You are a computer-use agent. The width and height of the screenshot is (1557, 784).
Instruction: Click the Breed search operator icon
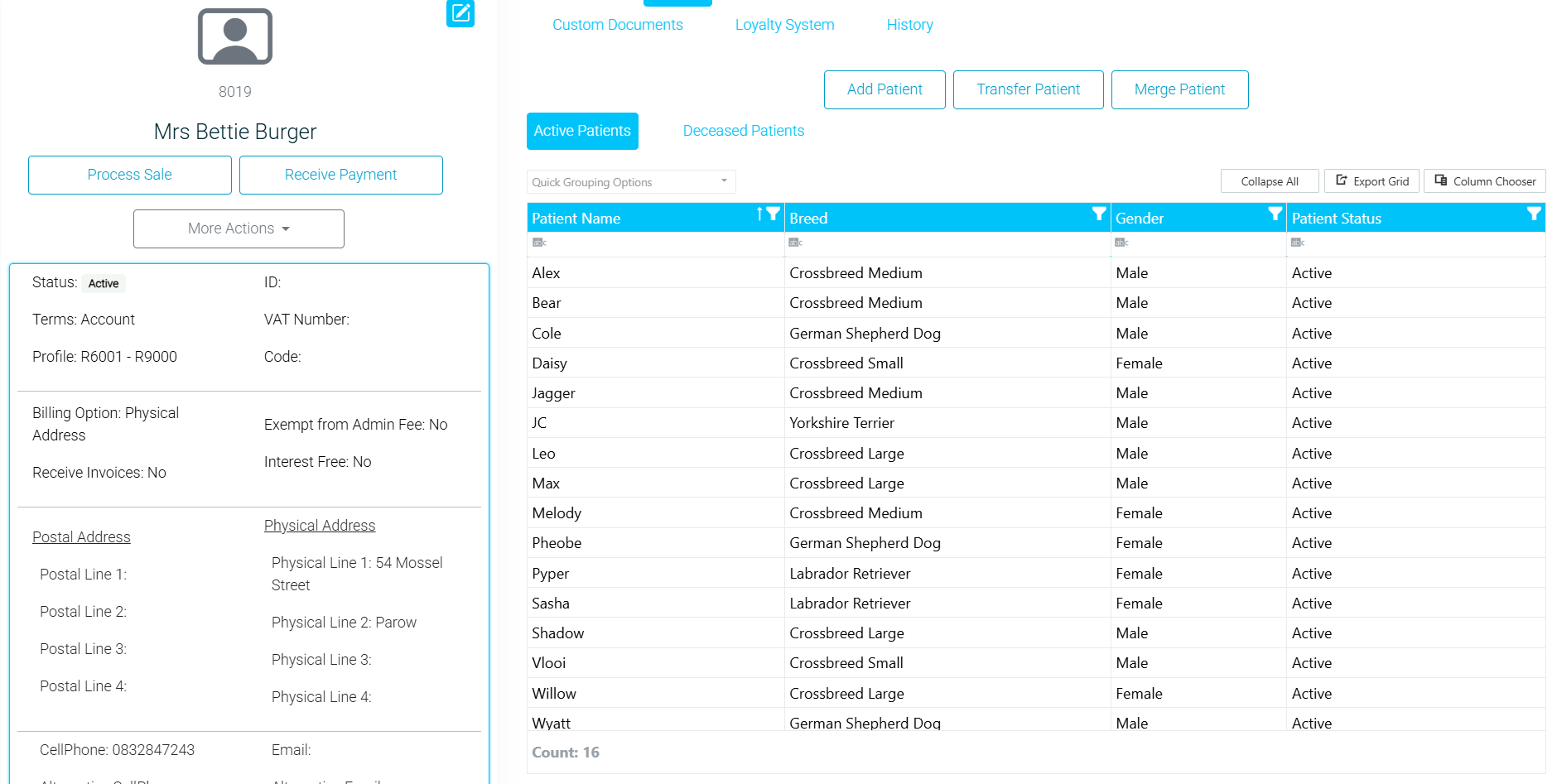795,243
